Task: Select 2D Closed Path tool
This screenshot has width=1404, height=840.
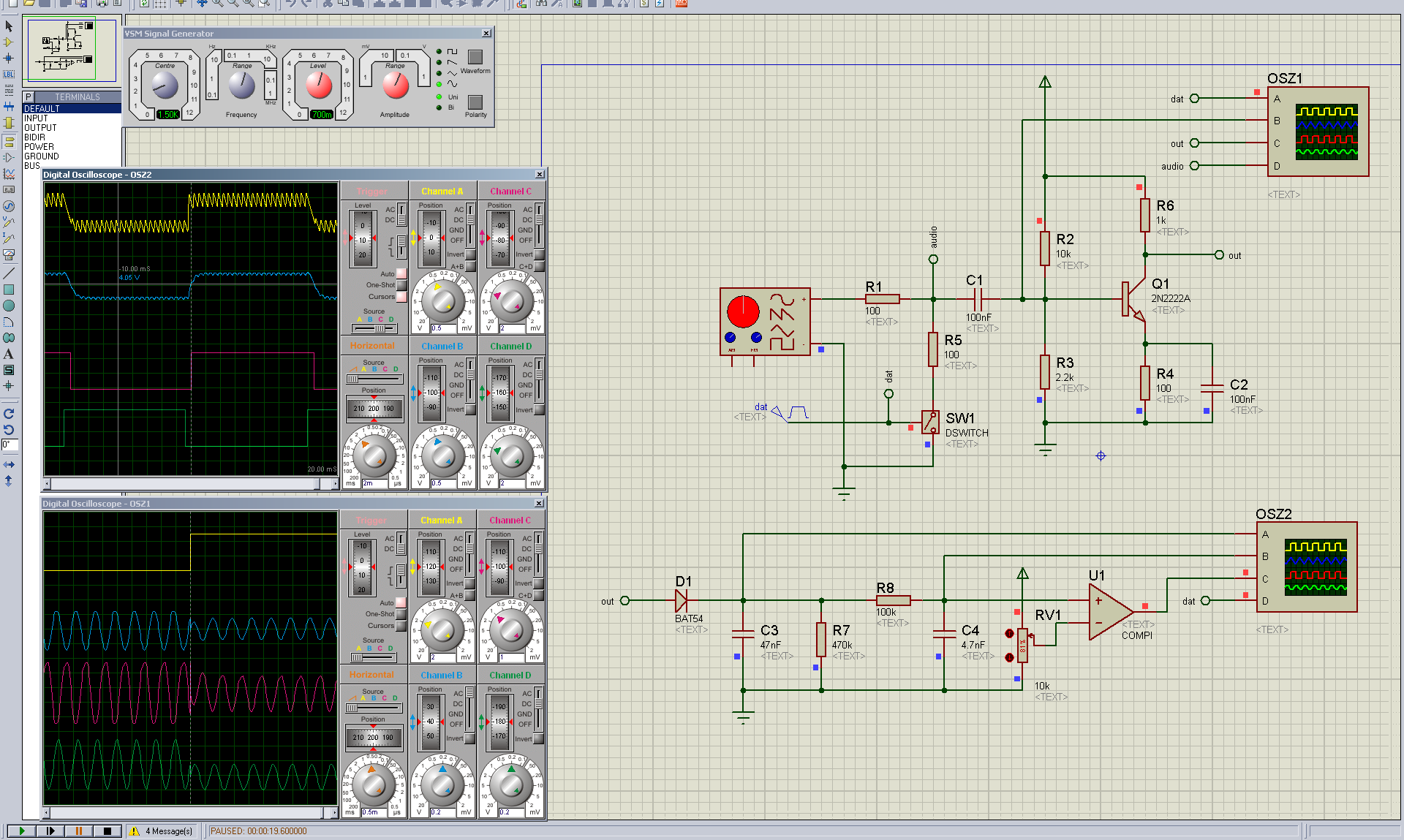Action: coord(9,338)
